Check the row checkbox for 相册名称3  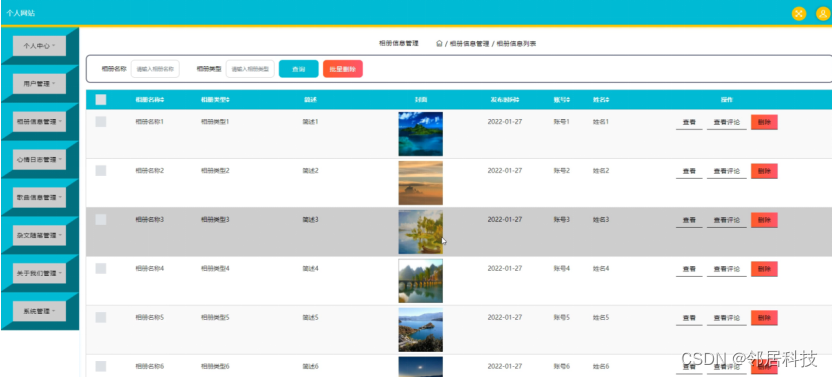(x=101, y=219)
